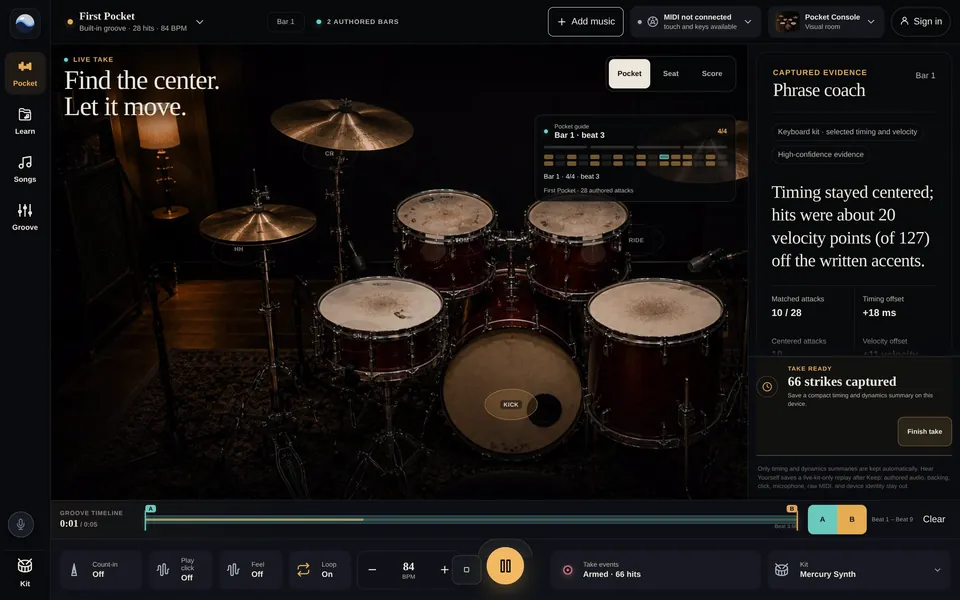
Task: Open the Learn sidebar section
Action: point(24,121)
